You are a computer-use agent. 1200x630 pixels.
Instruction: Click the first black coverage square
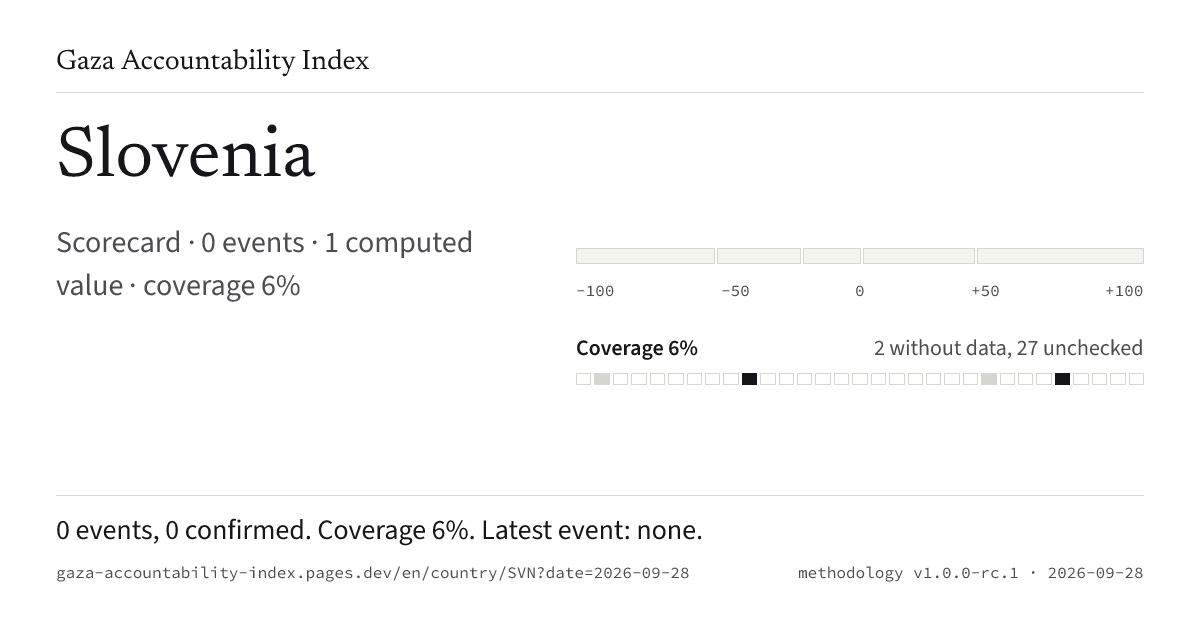click(x=749, y=379)
